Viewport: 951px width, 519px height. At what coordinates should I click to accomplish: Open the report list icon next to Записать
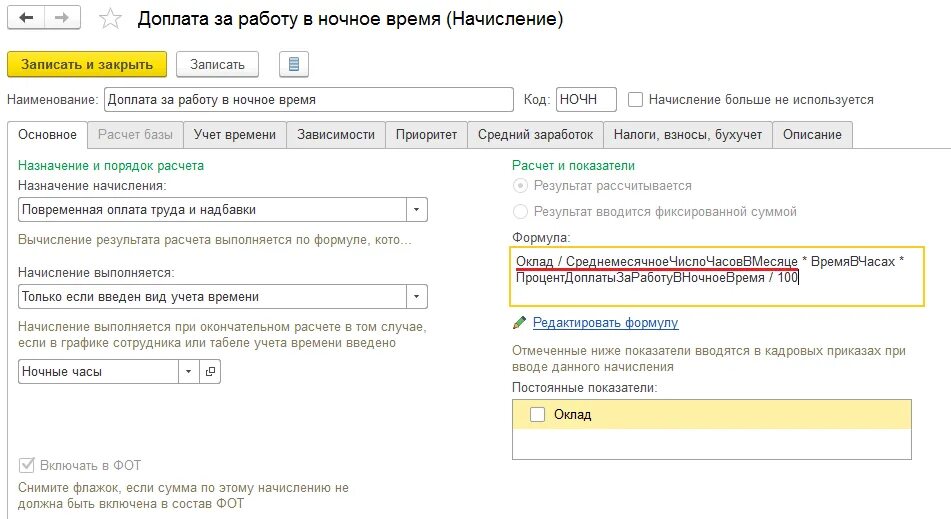pos(294,64)
